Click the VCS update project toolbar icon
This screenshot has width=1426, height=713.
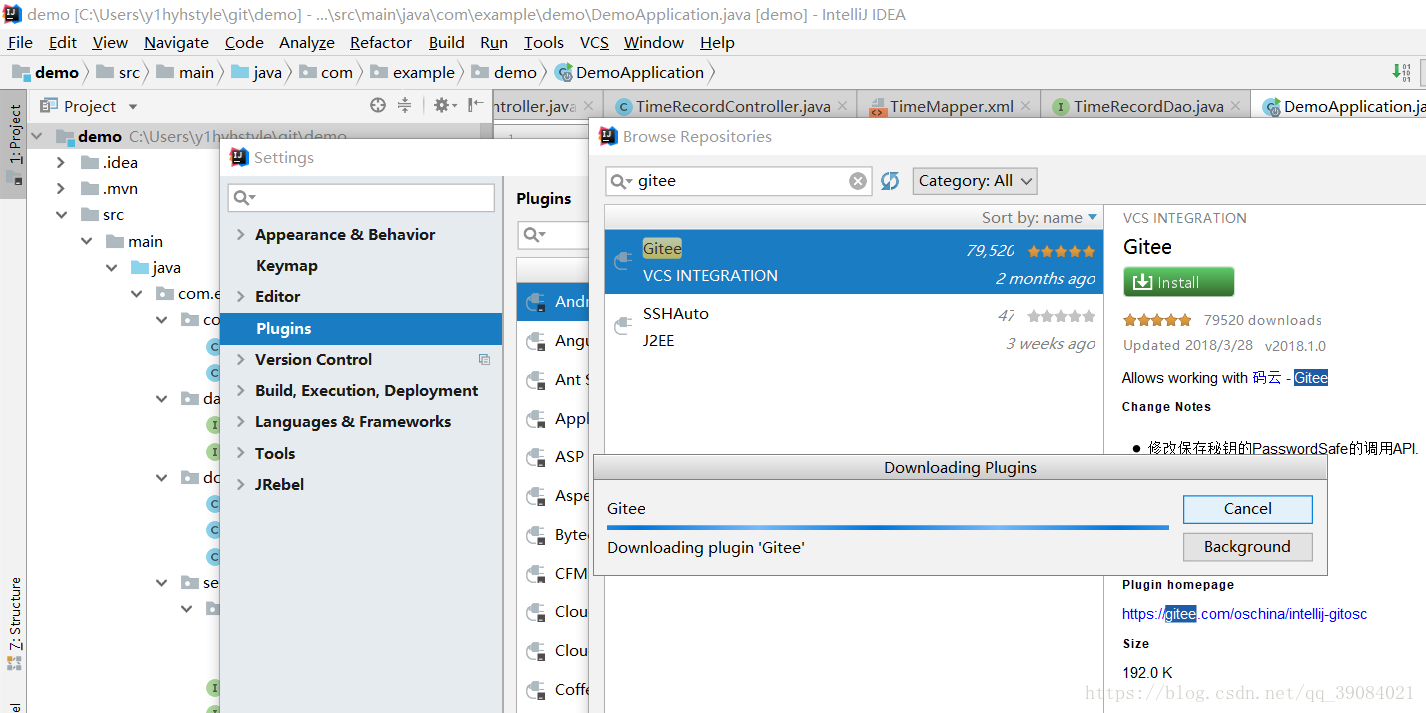[1402, 72]
